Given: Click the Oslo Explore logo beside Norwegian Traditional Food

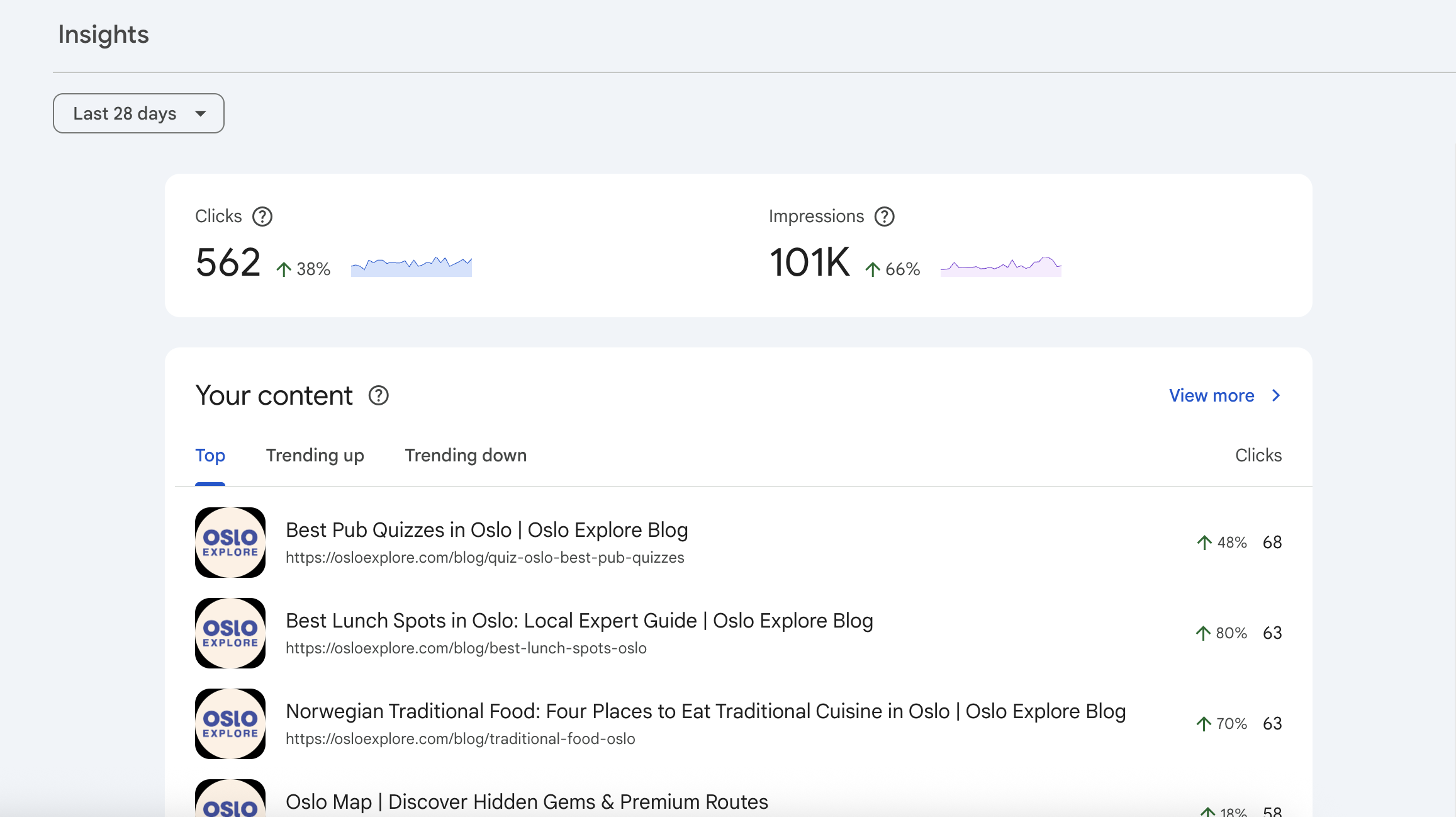Looking at the screenshot, I should click(x=230, y=724).
